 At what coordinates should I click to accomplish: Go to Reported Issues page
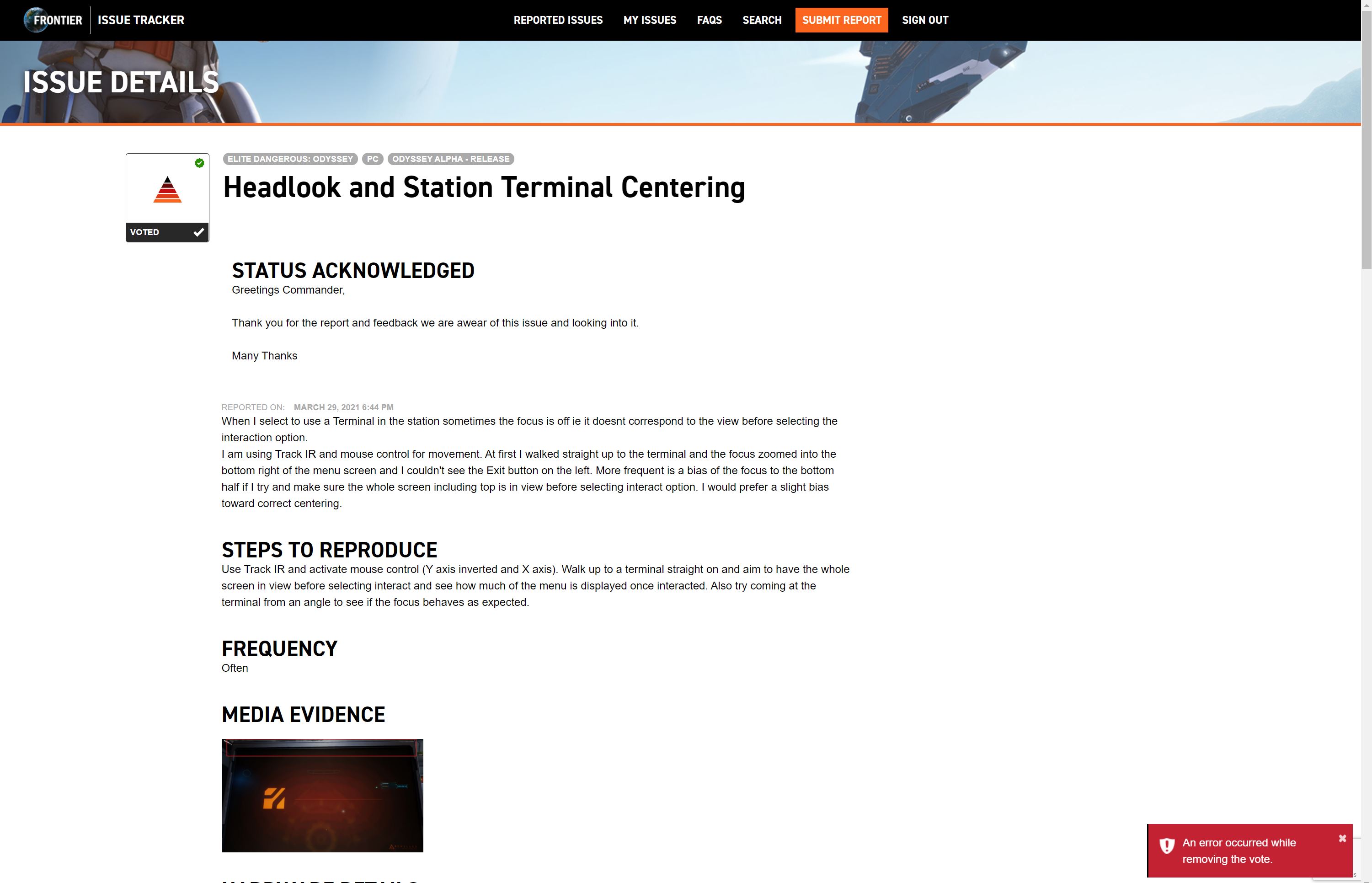tap(558, 20)
